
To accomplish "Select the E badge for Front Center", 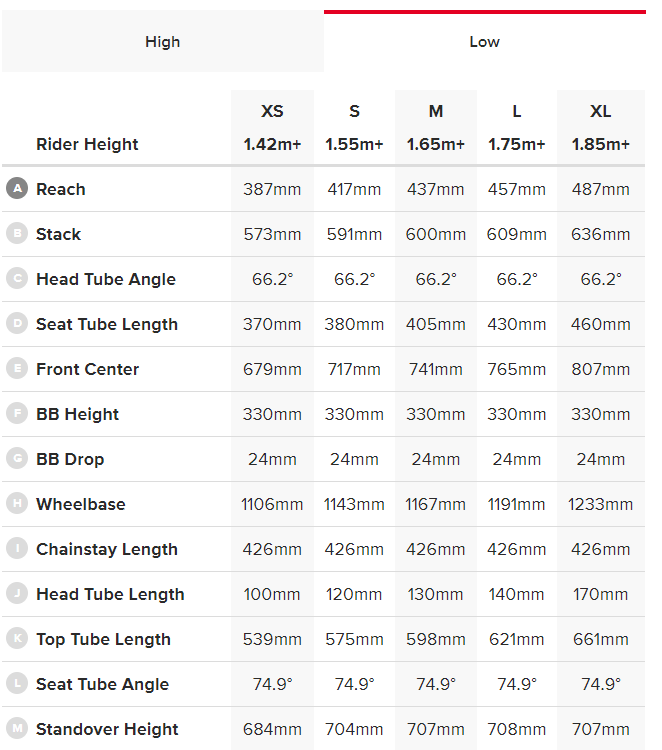I will coord(16,369).
